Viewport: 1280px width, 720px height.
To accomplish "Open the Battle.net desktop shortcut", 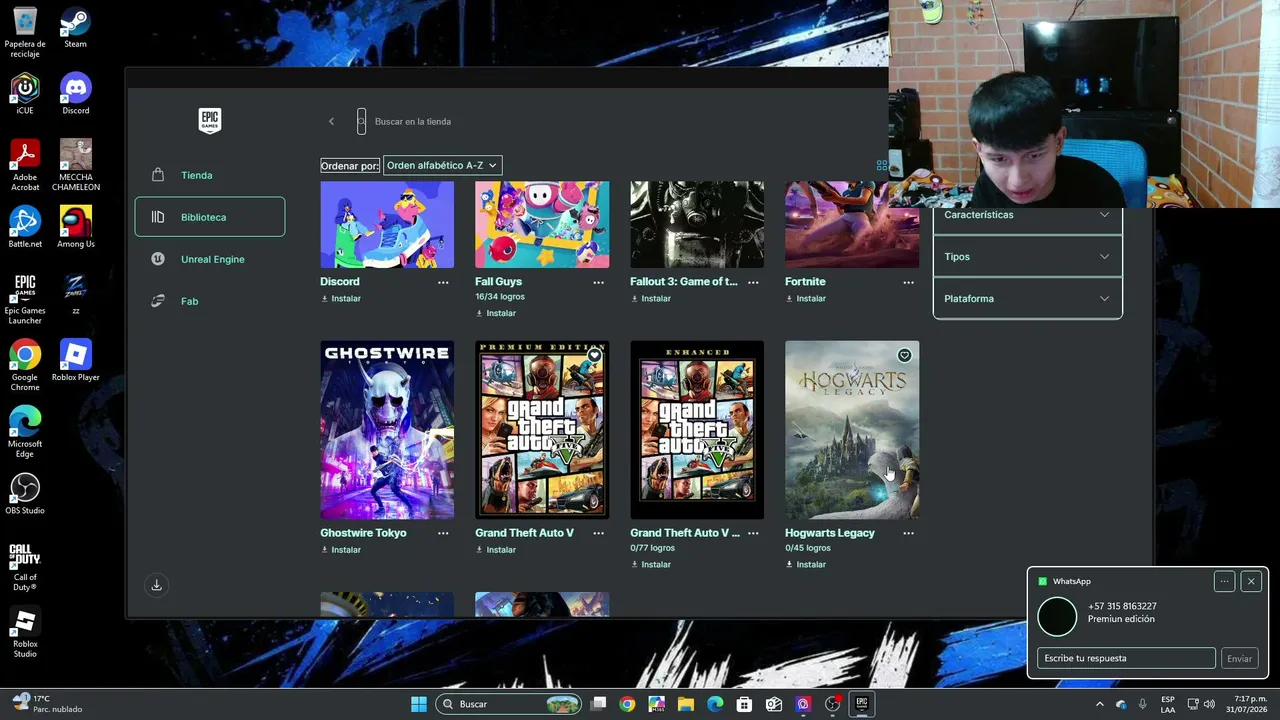I will pos(25,228).
